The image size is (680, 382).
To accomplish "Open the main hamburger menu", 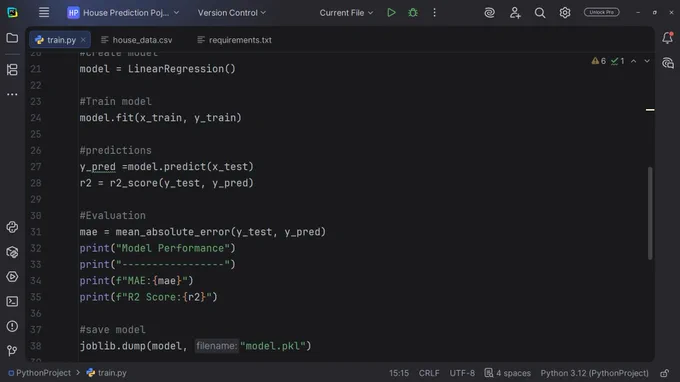I will (x=44, y=13).
